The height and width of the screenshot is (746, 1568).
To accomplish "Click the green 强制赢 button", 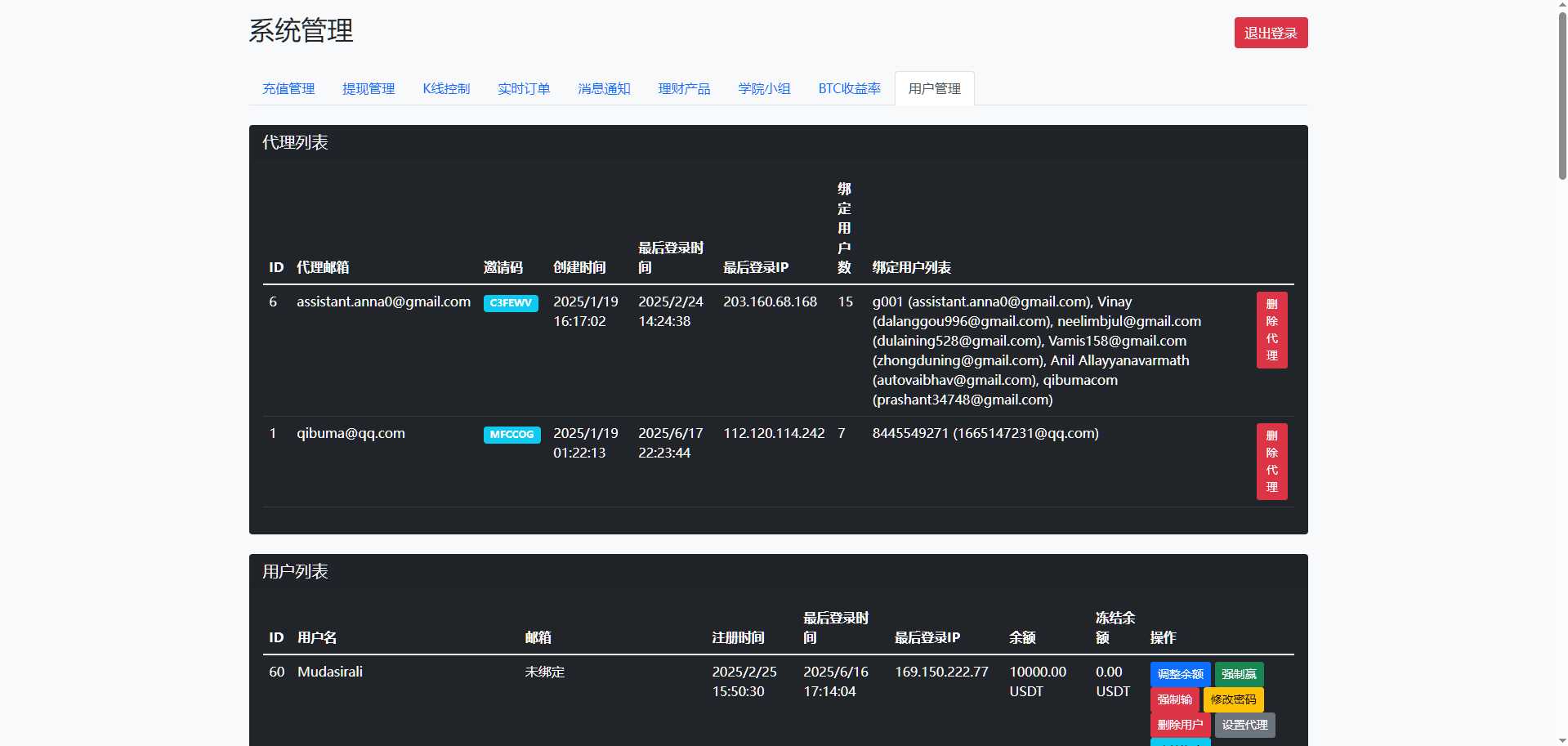I will point(1239,674).
